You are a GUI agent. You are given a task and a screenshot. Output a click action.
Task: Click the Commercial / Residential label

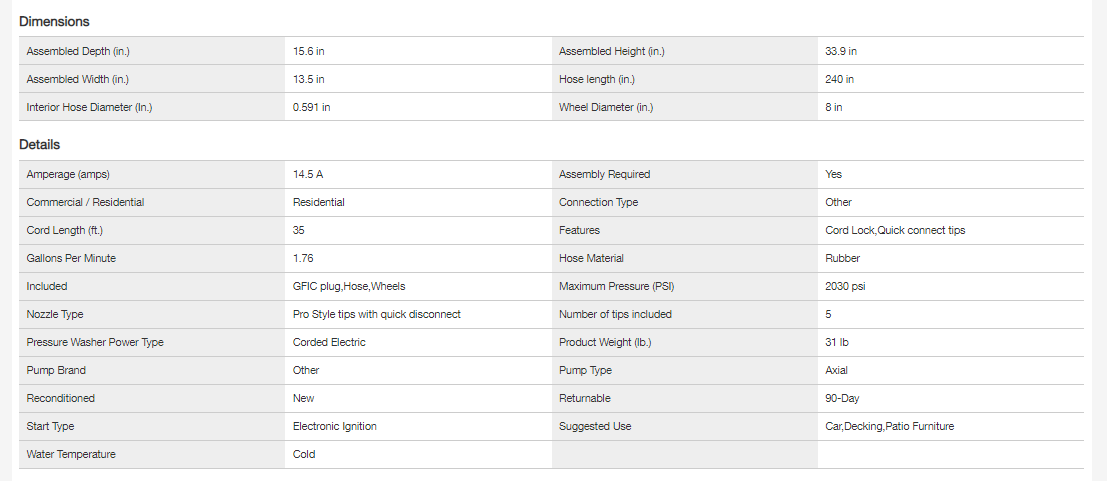point(85,202)
